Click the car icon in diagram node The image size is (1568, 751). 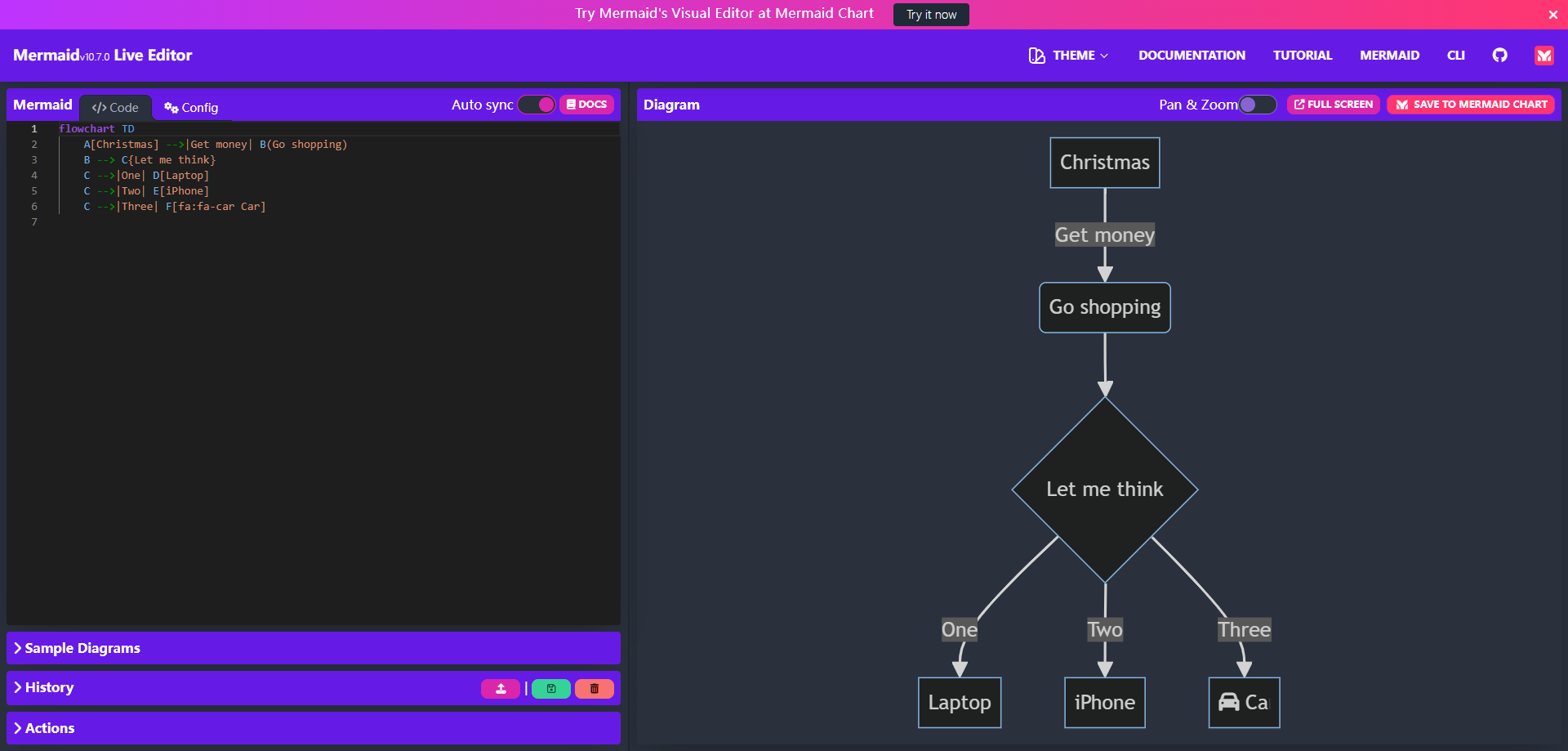(x=1228, y=702)
